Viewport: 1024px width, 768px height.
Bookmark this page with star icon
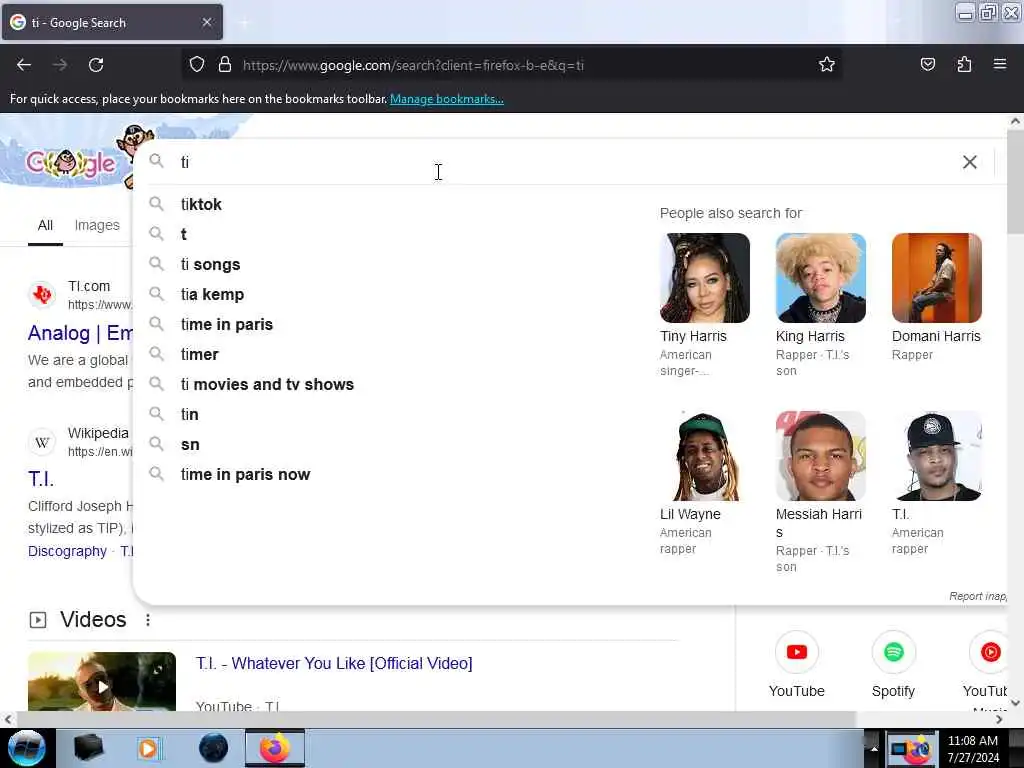pyautogui.click(x=827, y=64)
